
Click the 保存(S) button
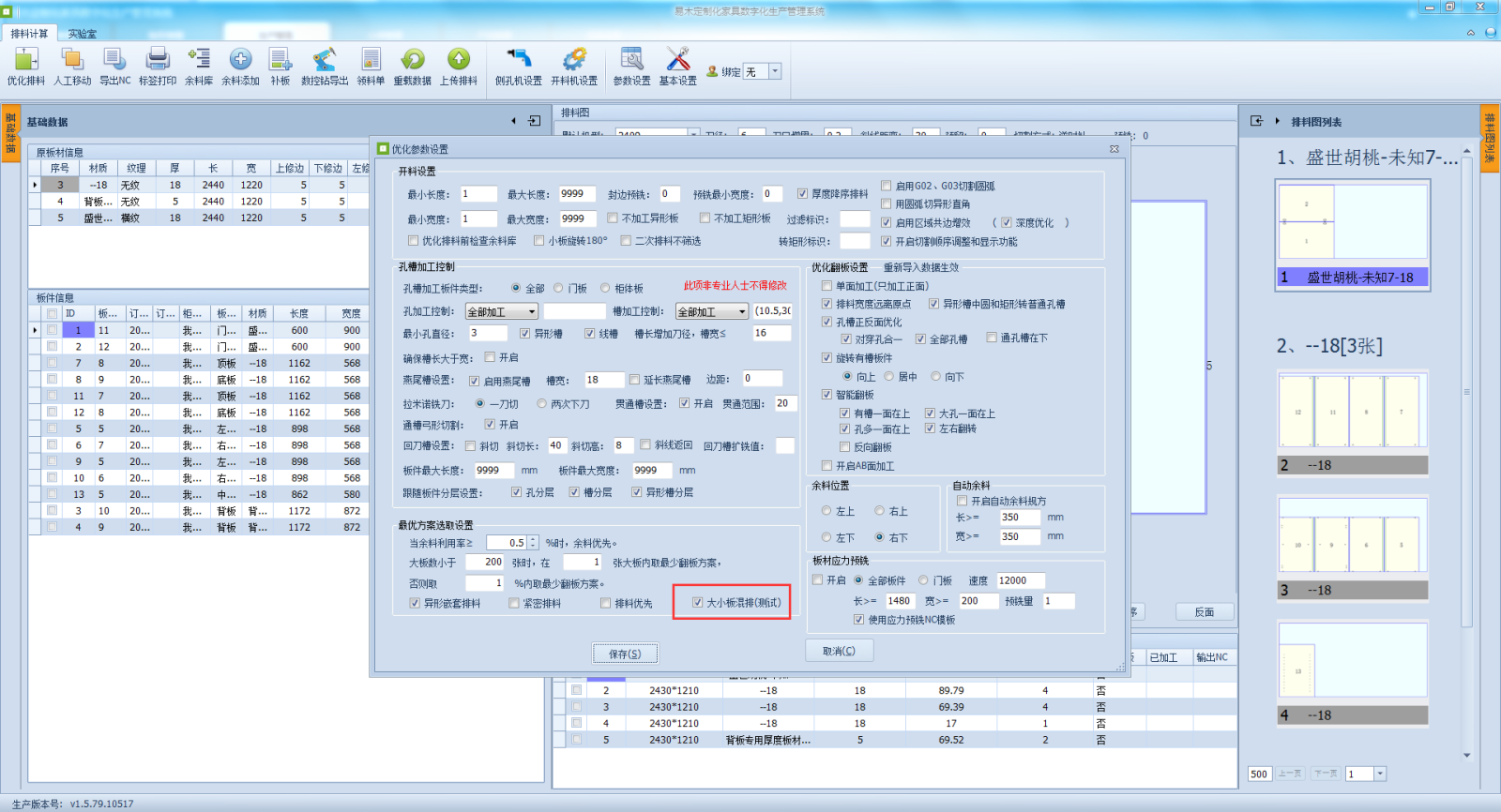pyautogui.click(x=625, y=654)
